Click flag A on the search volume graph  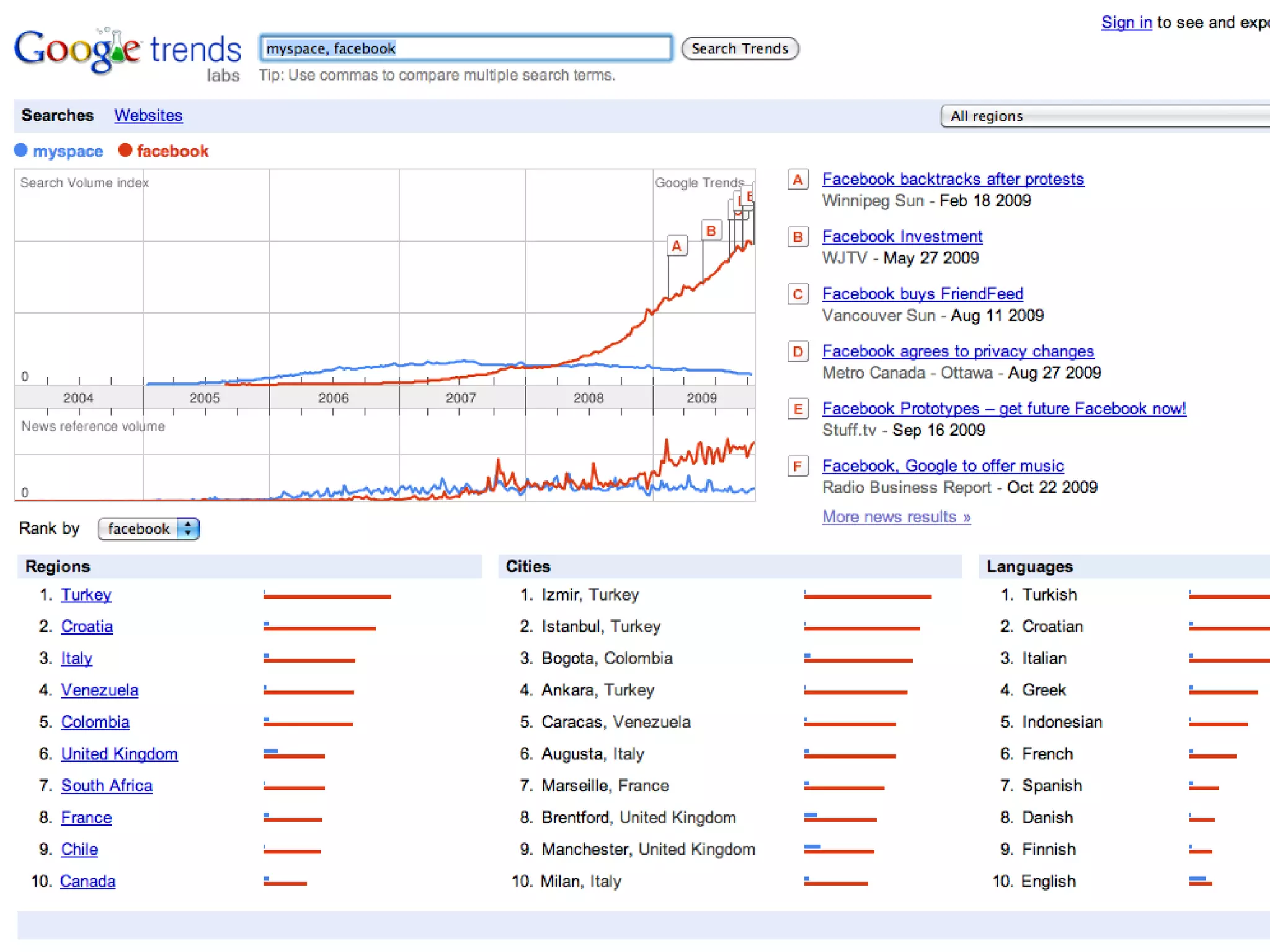click(677, 245)
